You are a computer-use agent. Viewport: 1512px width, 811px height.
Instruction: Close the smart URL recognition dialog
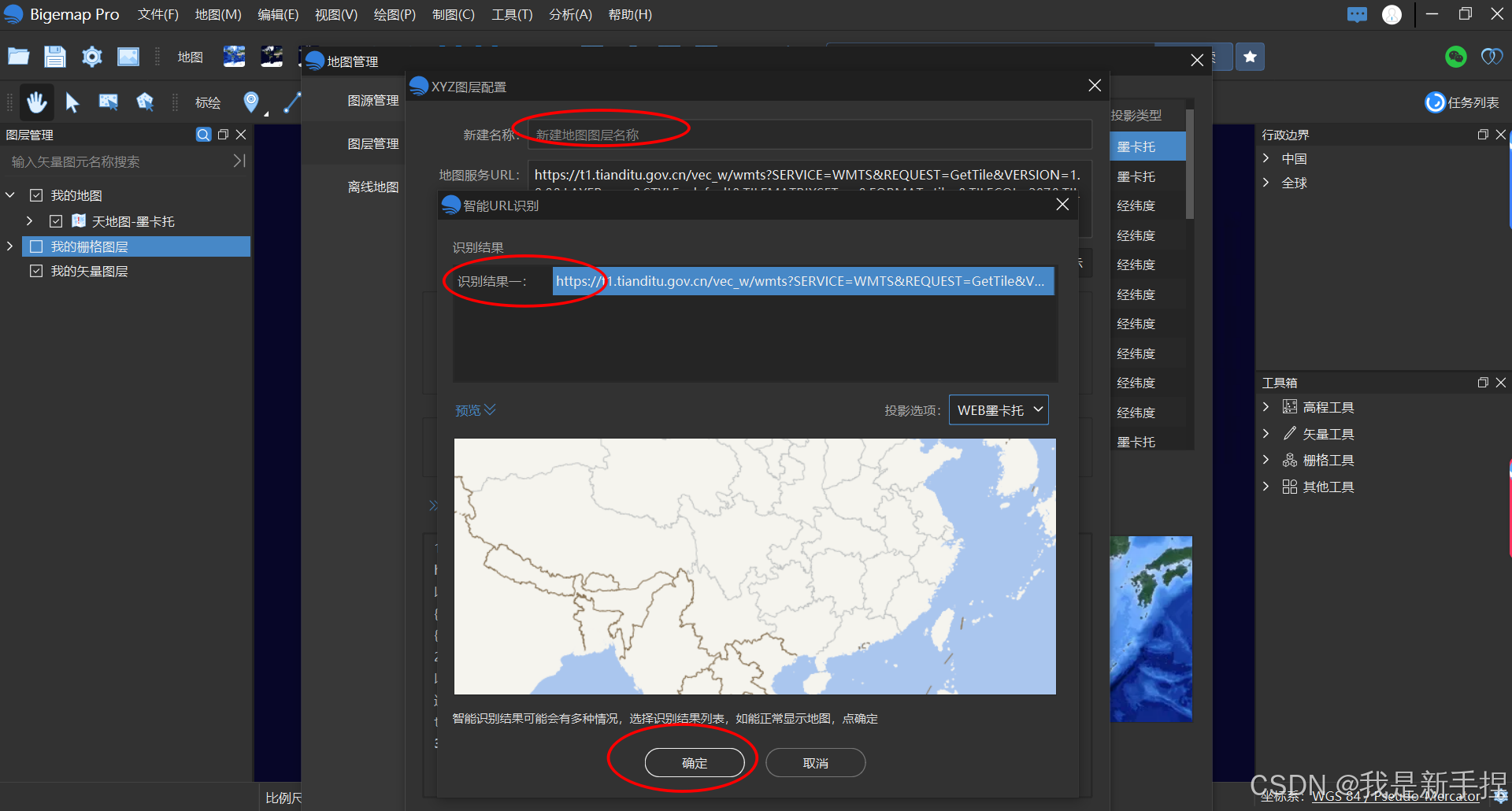1062,205
